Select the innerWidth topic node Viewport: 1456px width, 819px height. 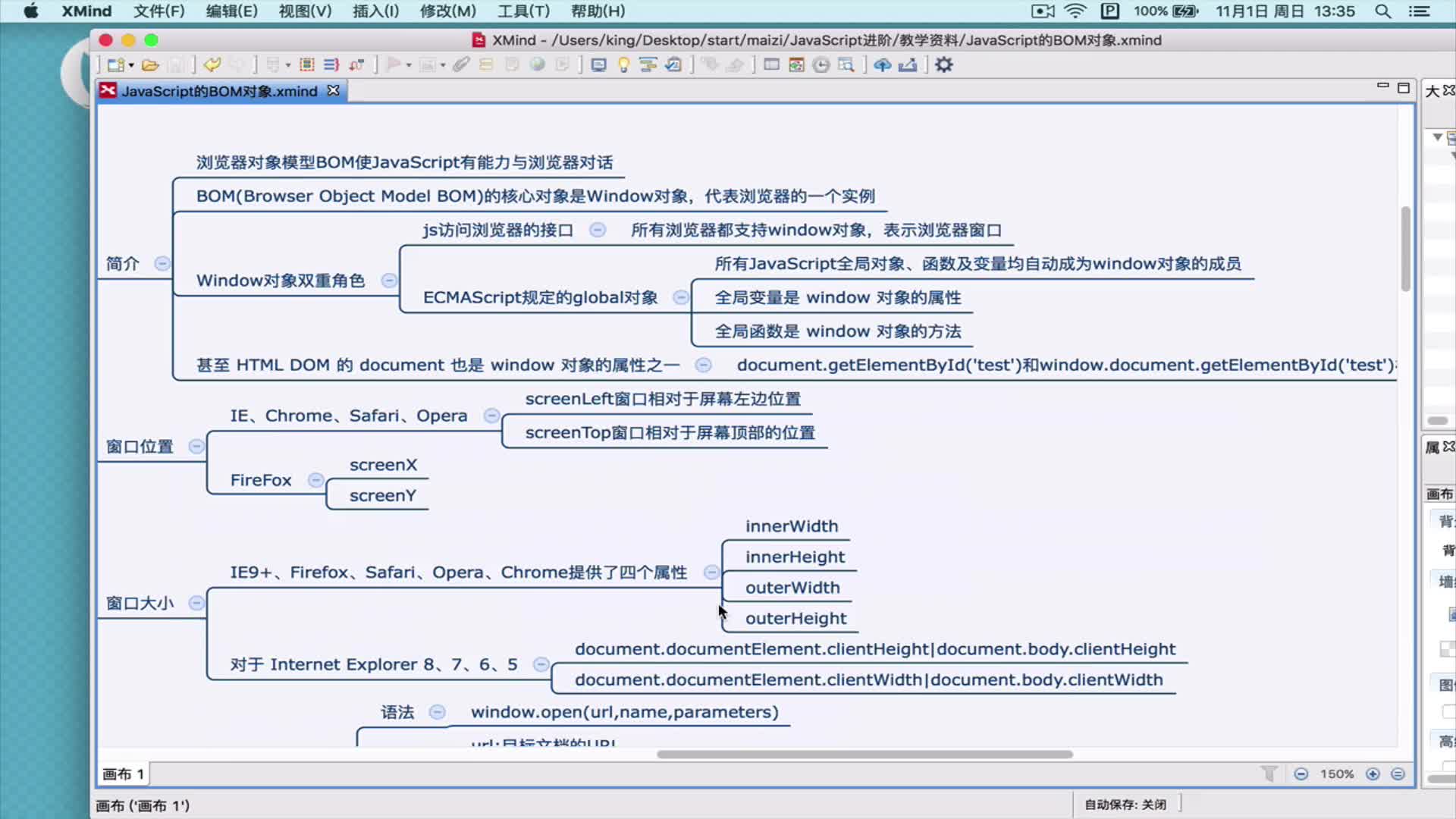click(791, 526)
